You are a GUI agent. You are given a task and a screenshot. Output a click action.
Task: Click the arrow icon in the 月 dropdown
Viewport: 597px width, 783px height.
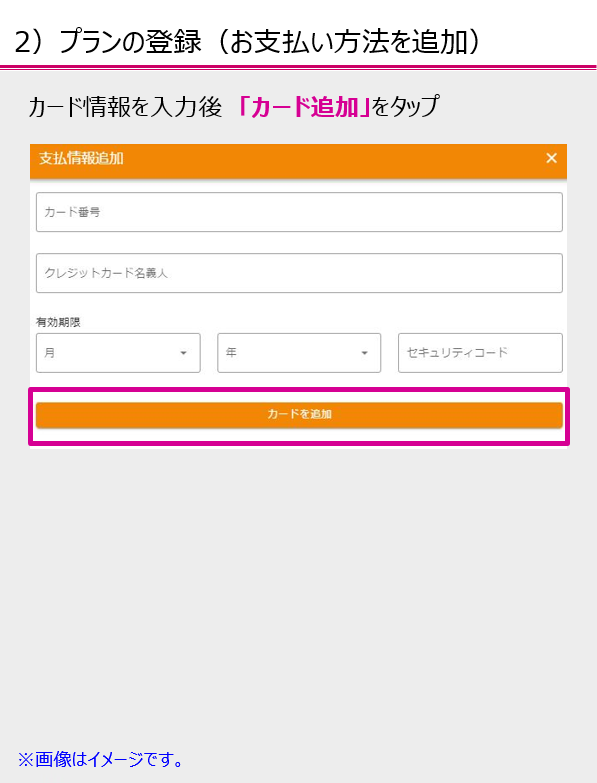click(183, 353)
